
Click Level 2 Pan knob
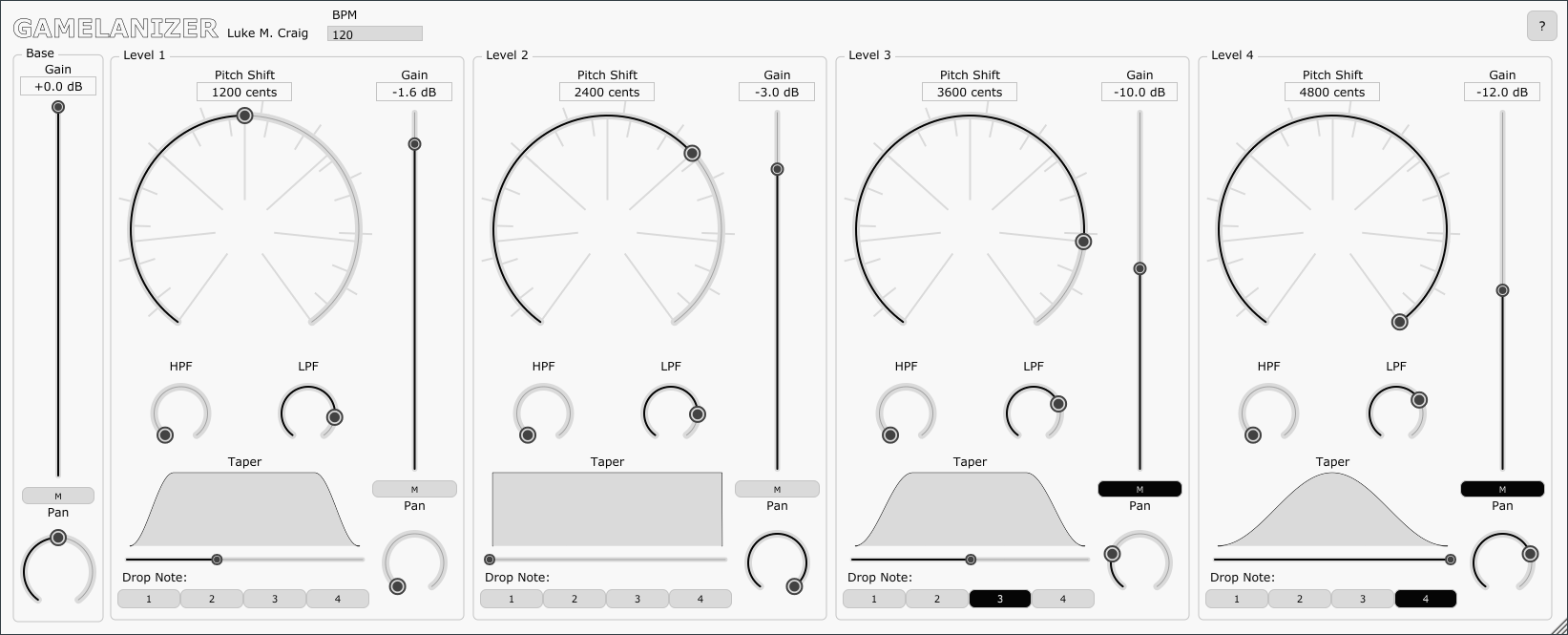tap(777, 563)
